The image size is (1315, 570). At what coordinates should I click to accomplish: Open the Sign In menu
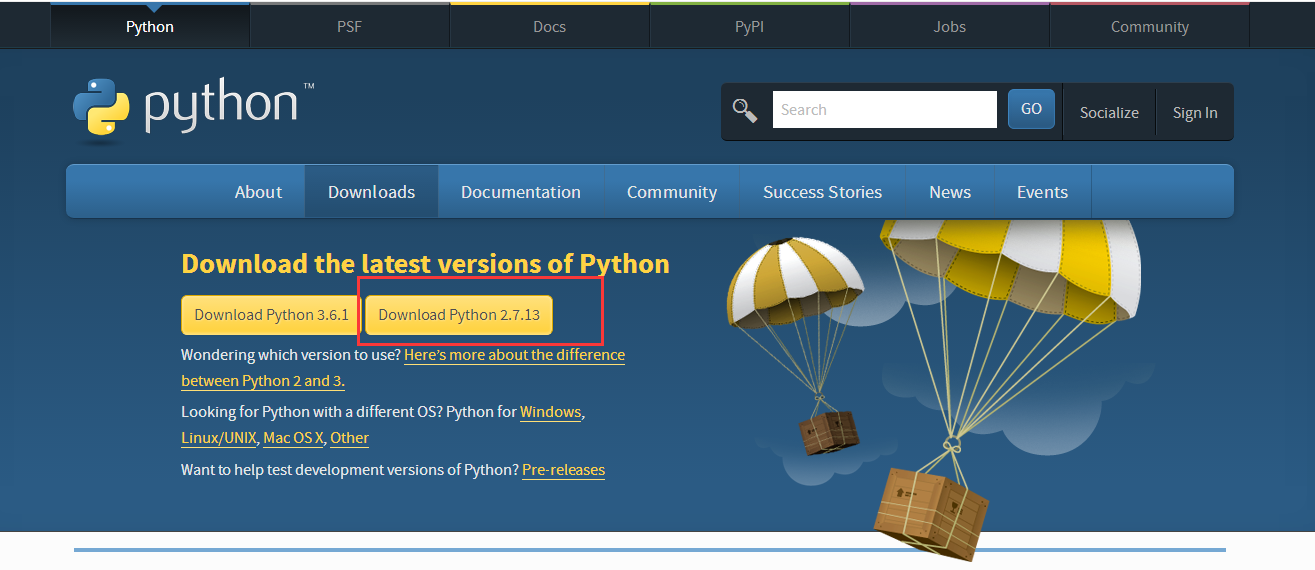tap(1195, 112)
